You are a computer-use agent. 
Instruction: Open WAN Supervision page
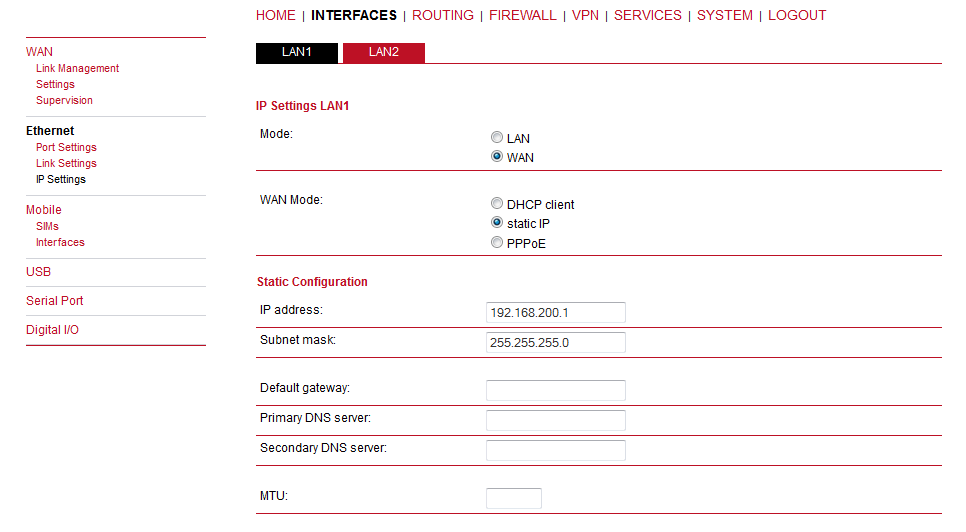65,100
